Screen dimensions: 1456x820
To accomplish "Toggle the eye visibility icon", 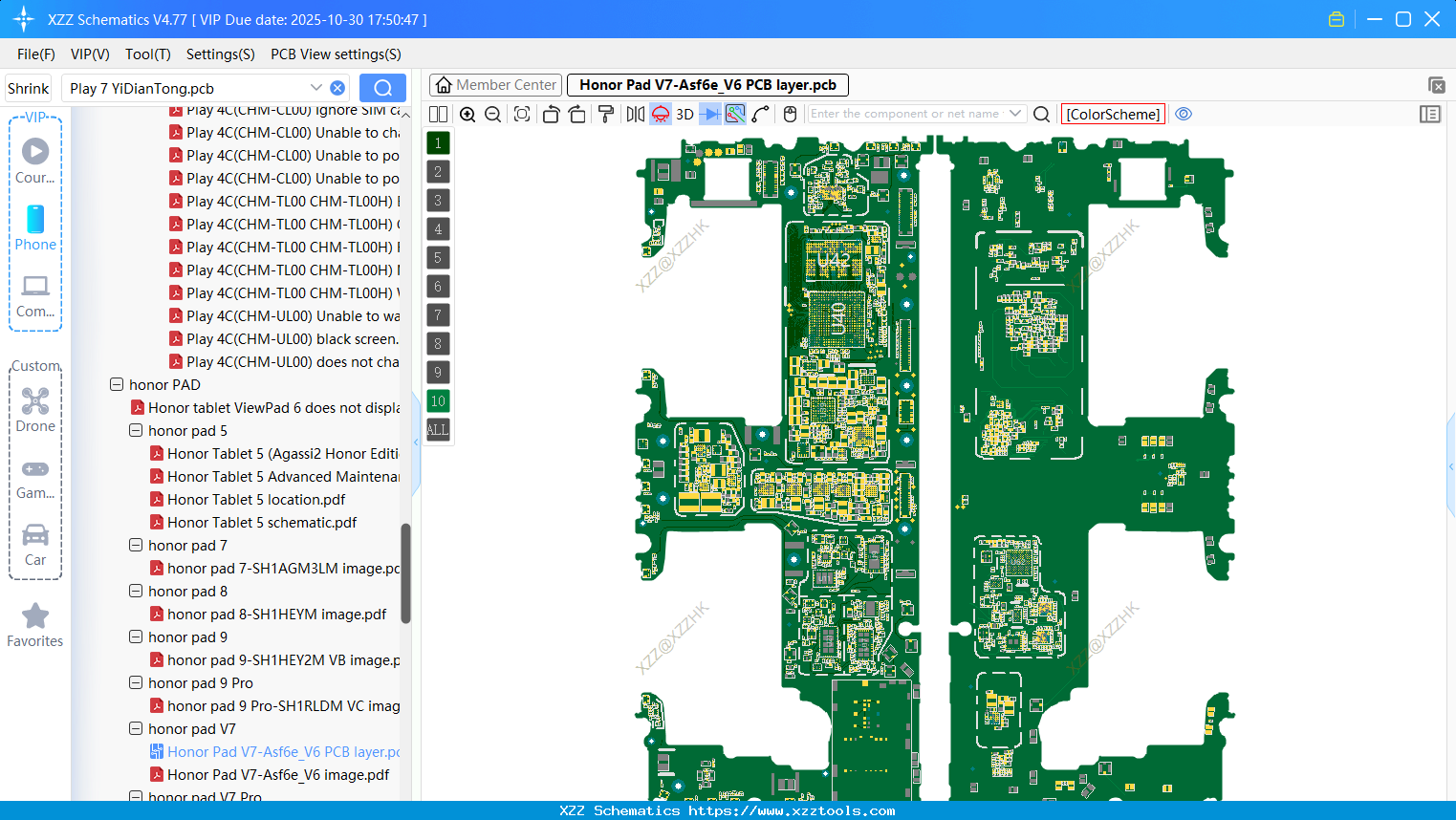I will coord(1184,114).
